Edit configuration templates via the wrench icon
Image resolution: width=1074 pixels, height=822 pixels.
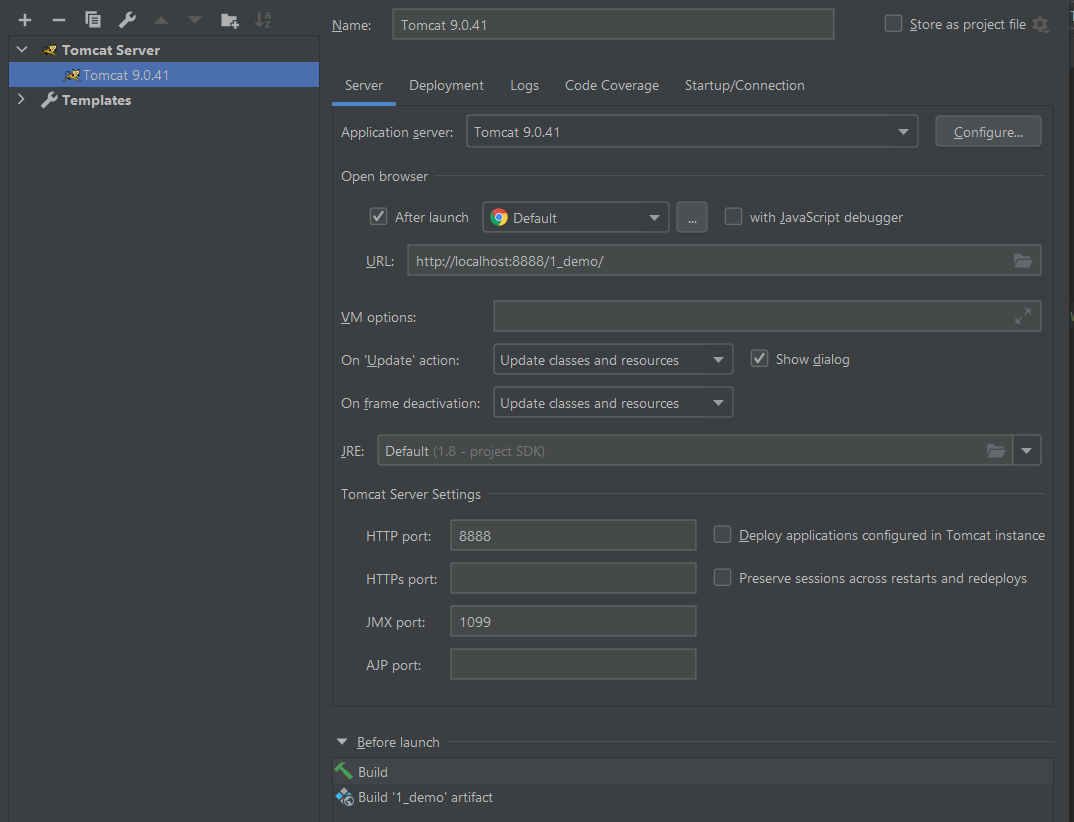(126, 19)
